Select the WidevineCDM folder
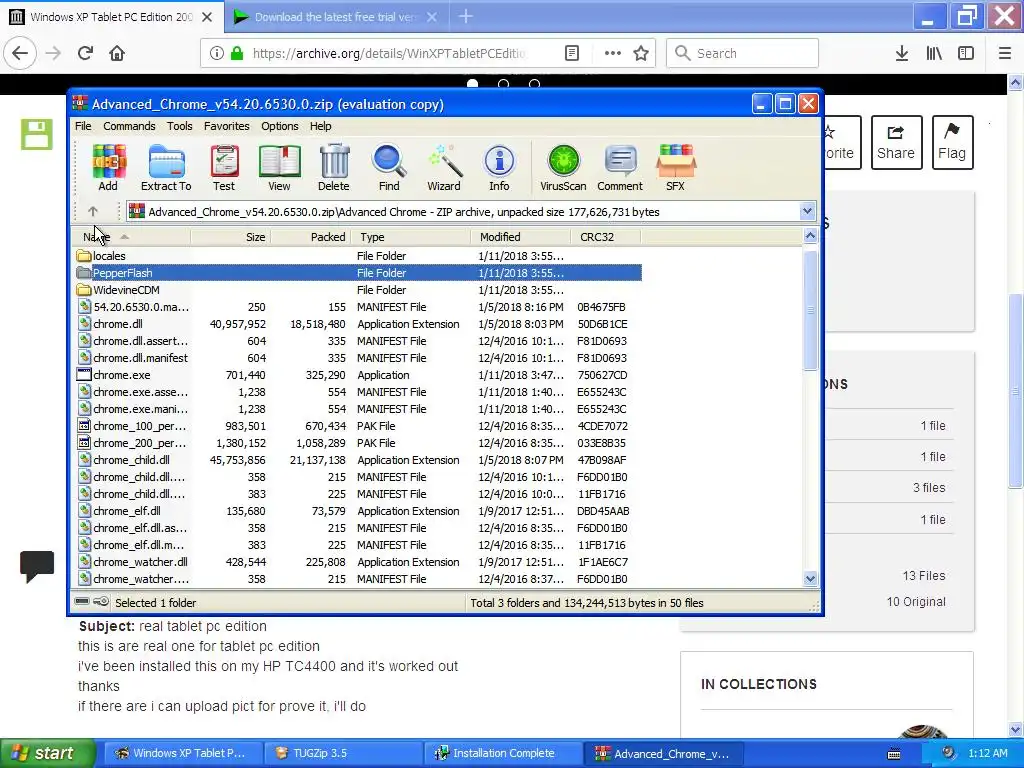 pos(126,290)
